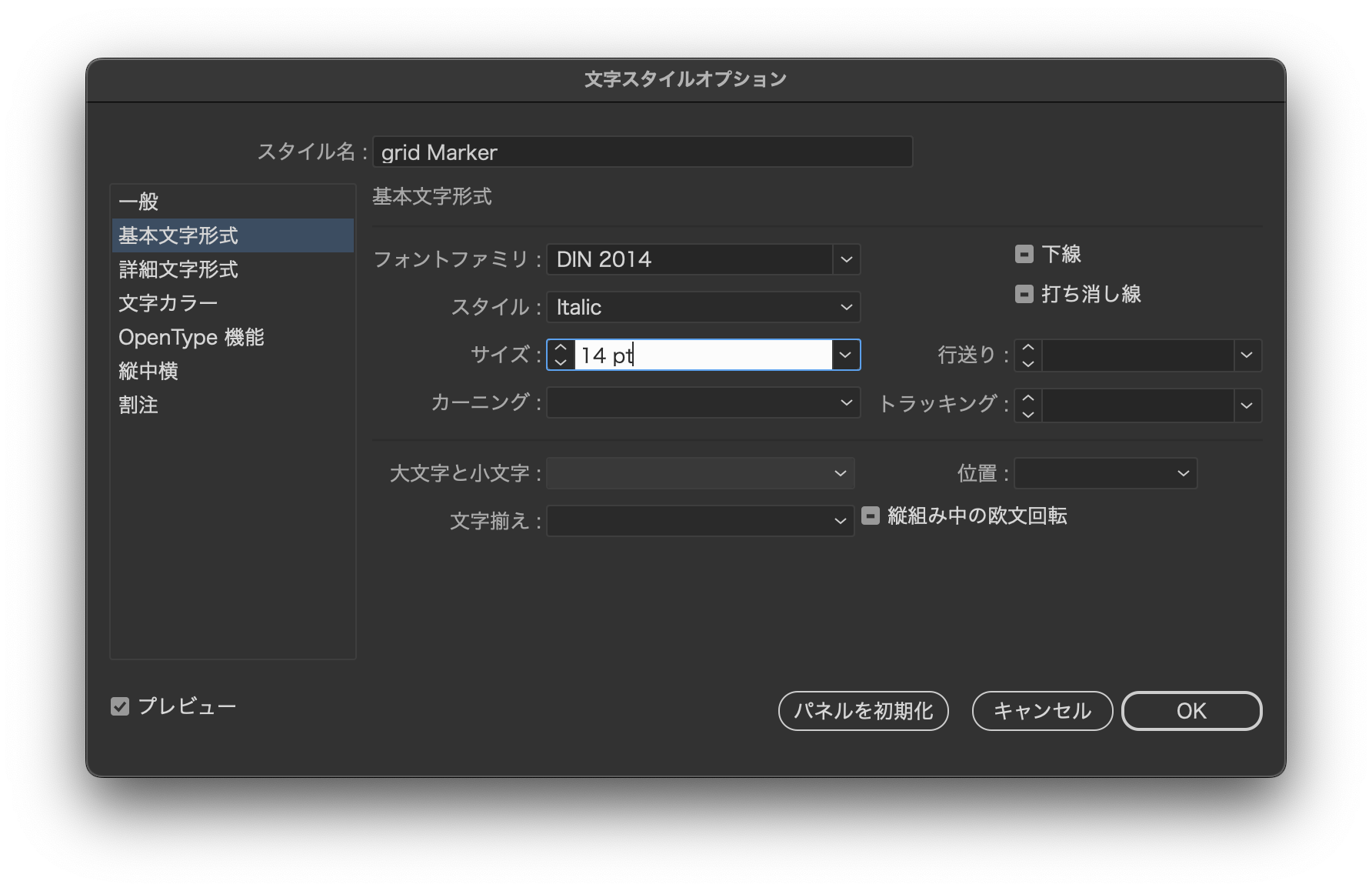The width and height of the screenshot is (1372, 891).
Task: Click the OK button
Action: point(1191,710)
